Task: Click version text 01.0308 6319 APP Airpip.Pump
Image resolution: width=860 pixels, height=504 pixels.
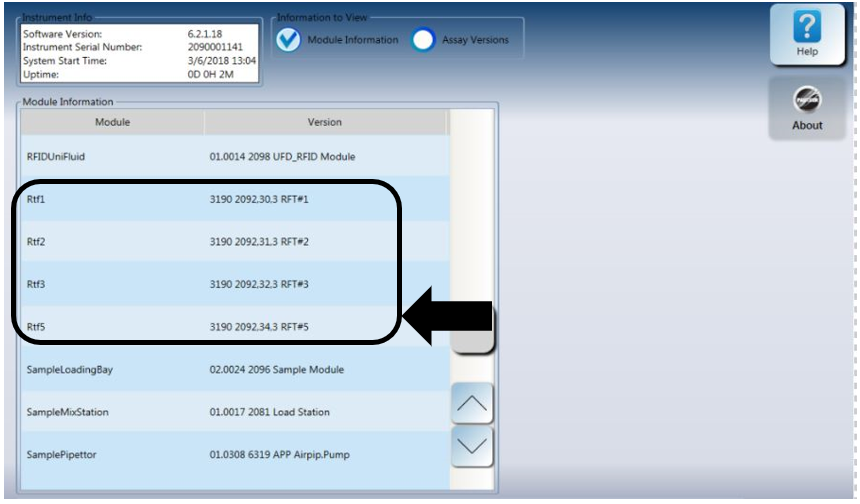Action: coord(279,455)
